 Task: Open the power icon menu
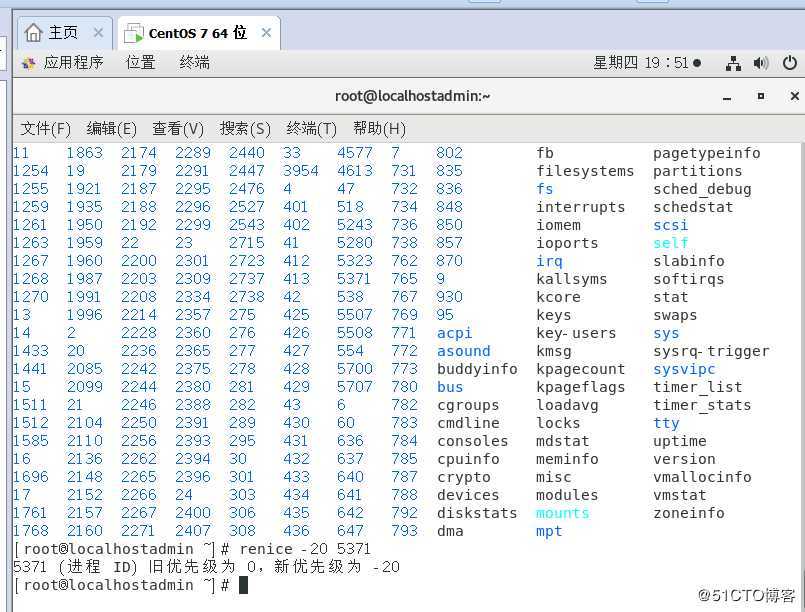click(790, 63)
